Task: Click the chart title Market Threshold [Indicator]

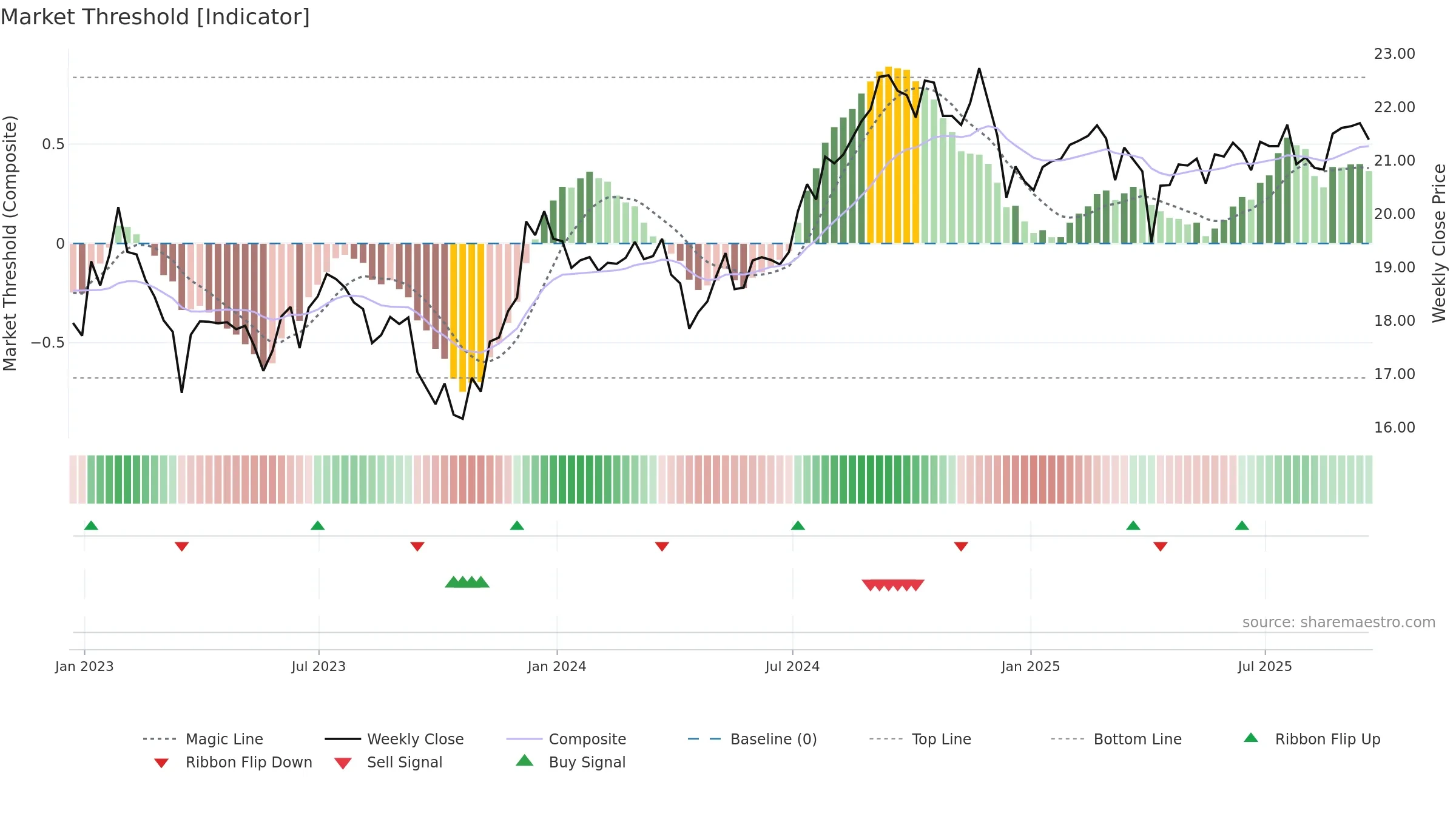Action: click(155, 17)
